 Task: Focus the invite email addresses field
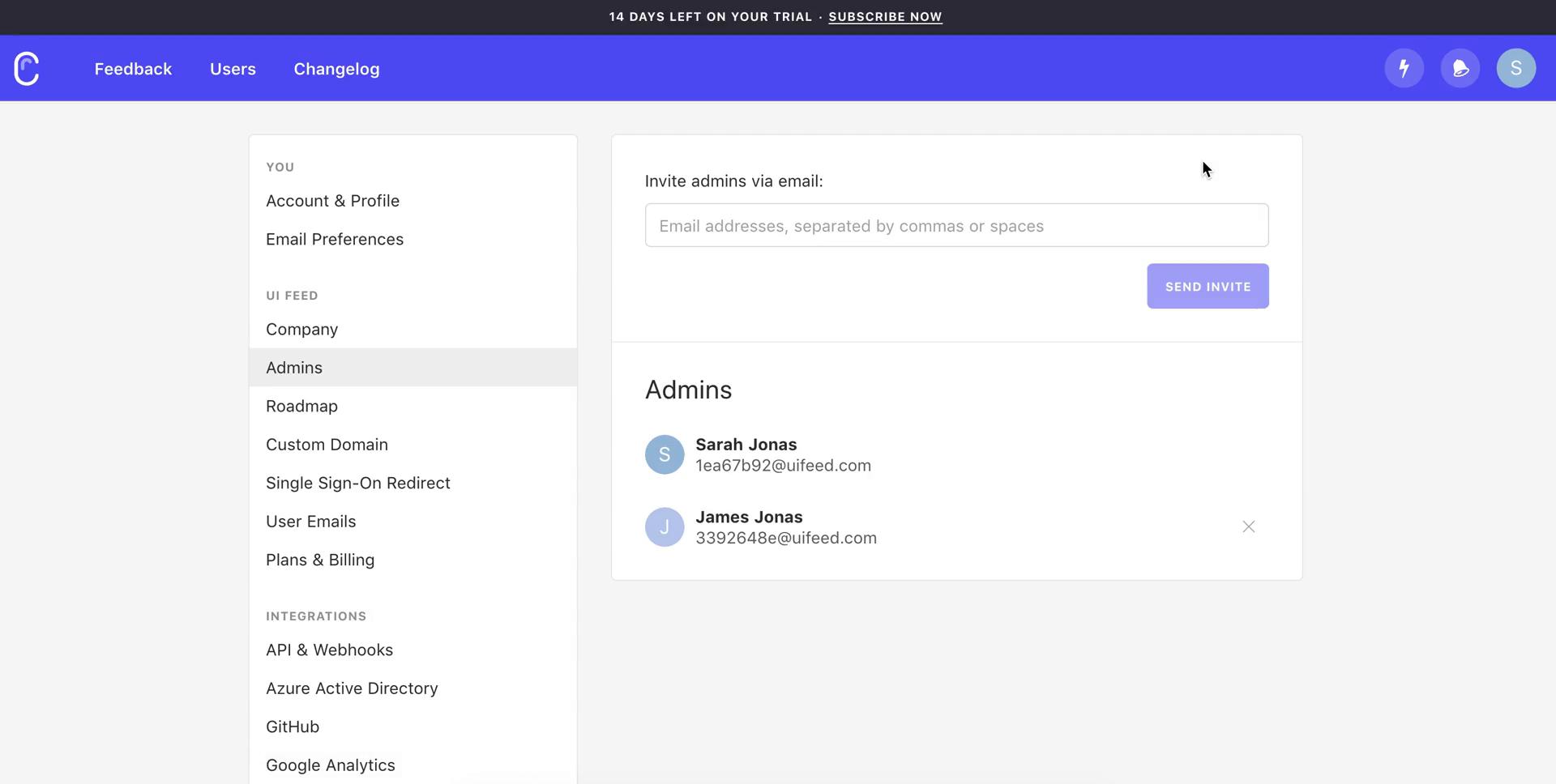click(956, 226)
